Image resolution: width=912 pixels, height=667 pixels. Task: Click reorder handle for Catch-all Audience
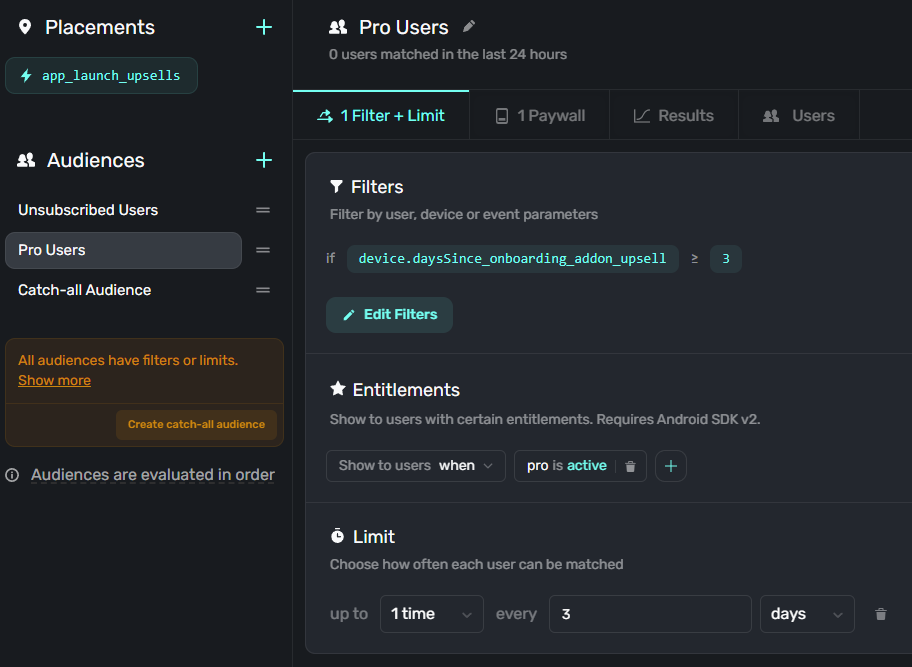click(x=263, y=290)
